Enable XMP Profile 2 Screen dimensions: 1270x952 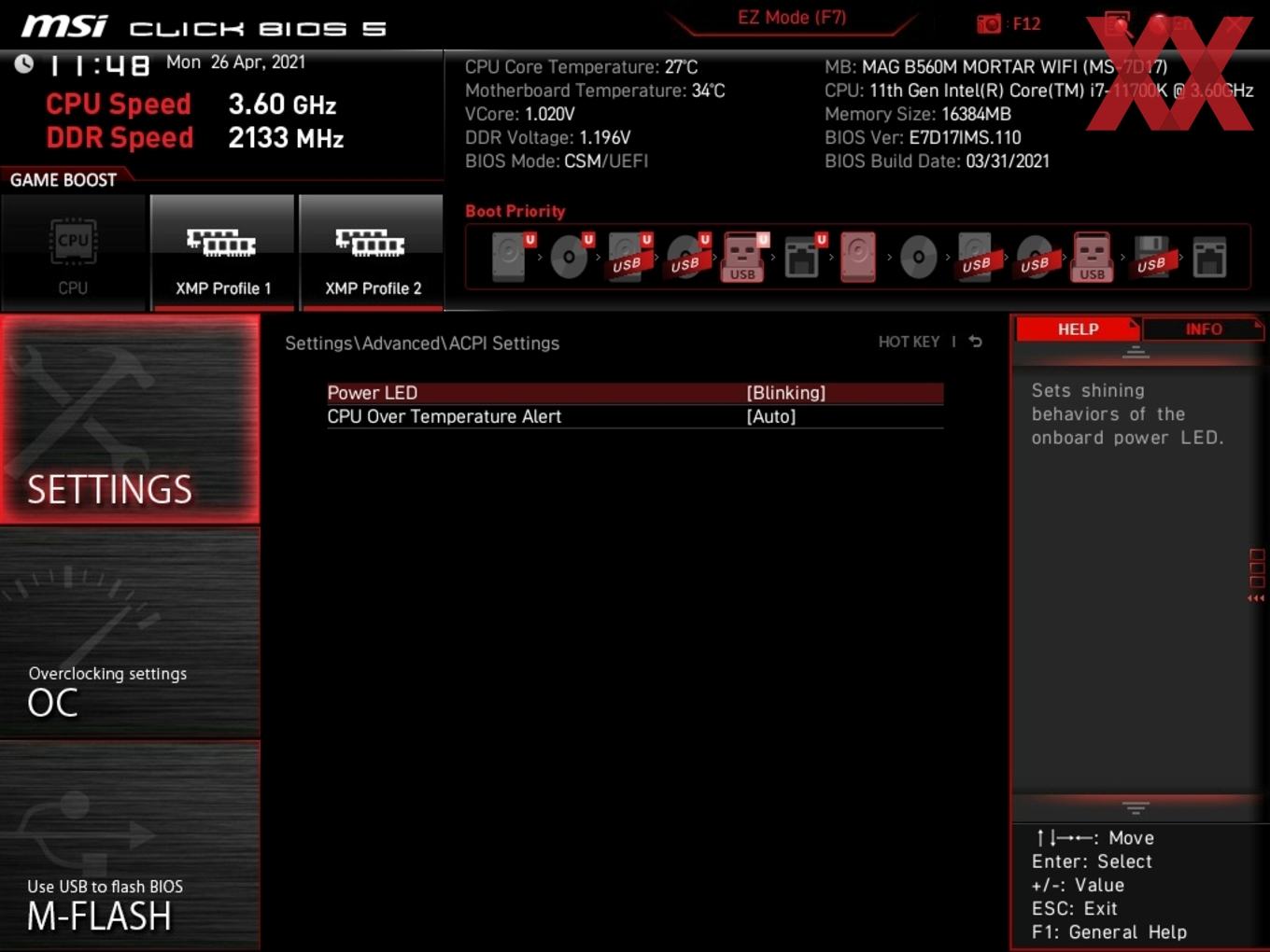(372, 252)
